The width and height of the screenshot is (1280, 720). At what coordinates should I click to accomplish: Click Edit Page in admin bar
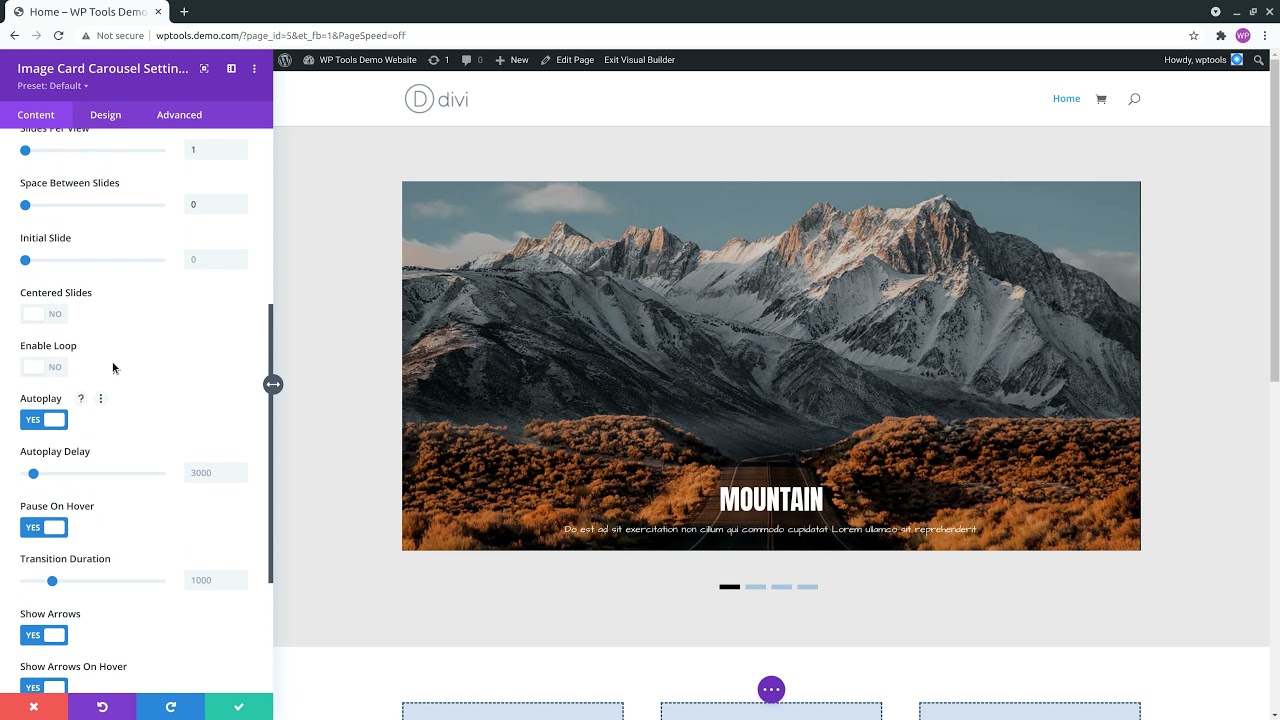(x=567, y=60)
